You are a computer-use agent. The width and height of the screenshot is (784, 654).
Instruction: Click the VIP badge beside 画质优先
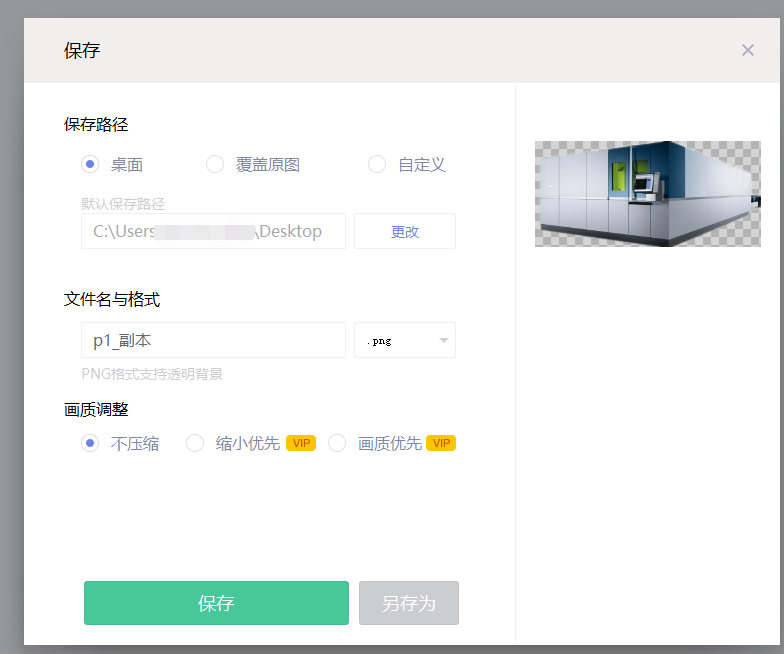(x=441, y=443)
